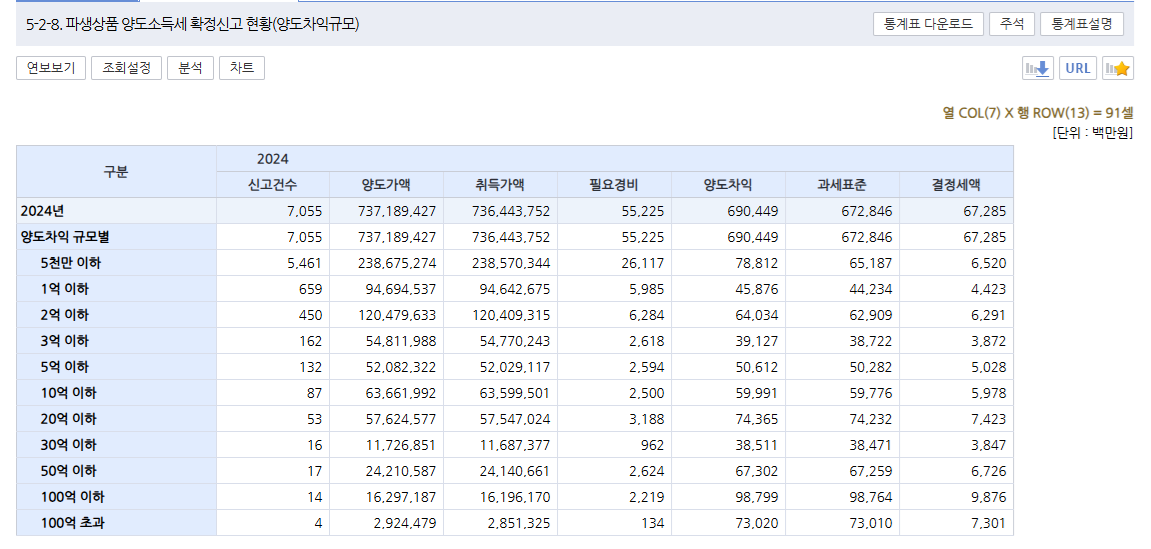Click the value 24,140,661
Viewport: 1151px width, 549px height.
514,471
